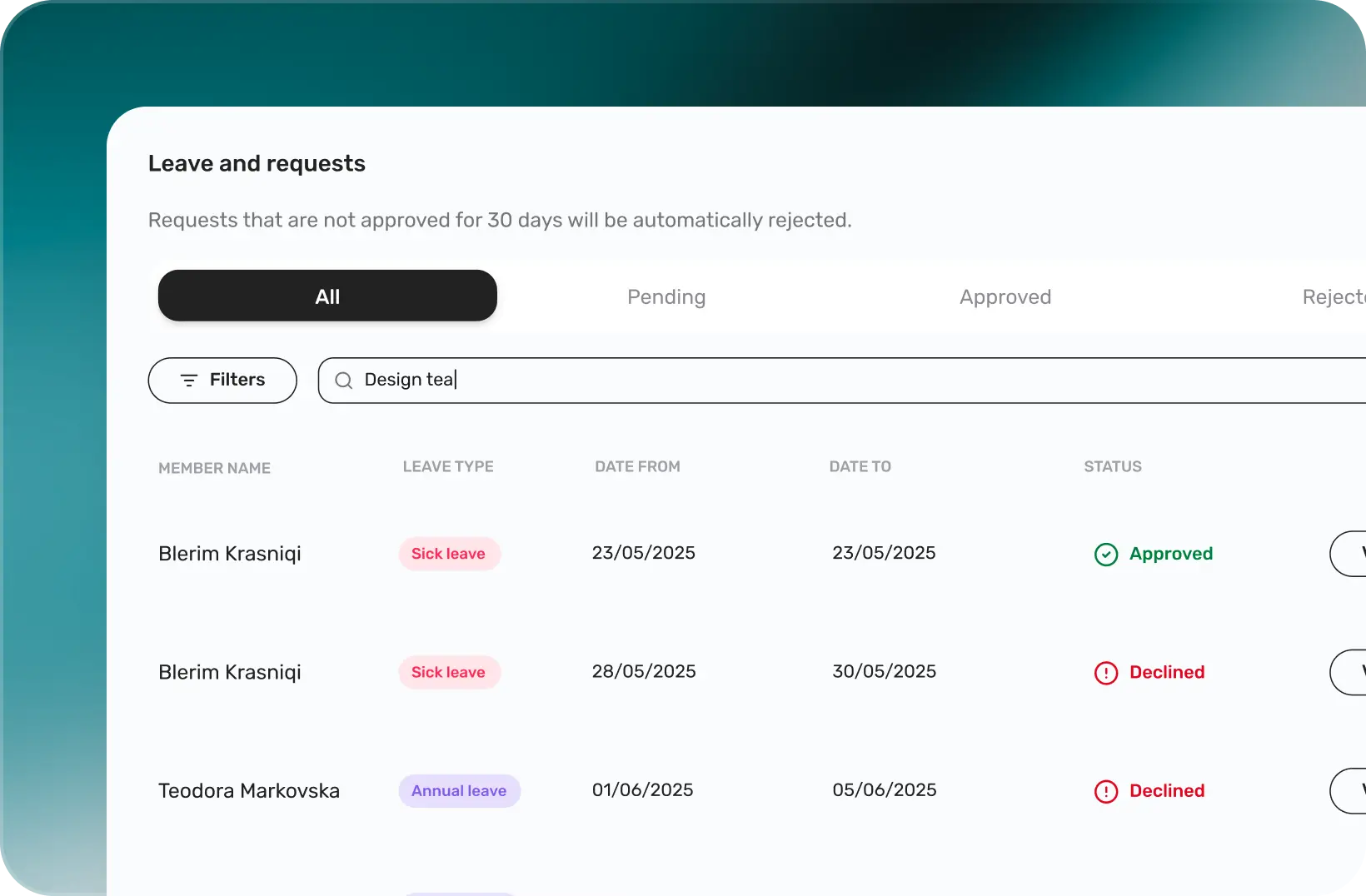Click the filter lines icon in Filters button
The height and width of the screenshot is (896, 1366).
coord(189,381)
